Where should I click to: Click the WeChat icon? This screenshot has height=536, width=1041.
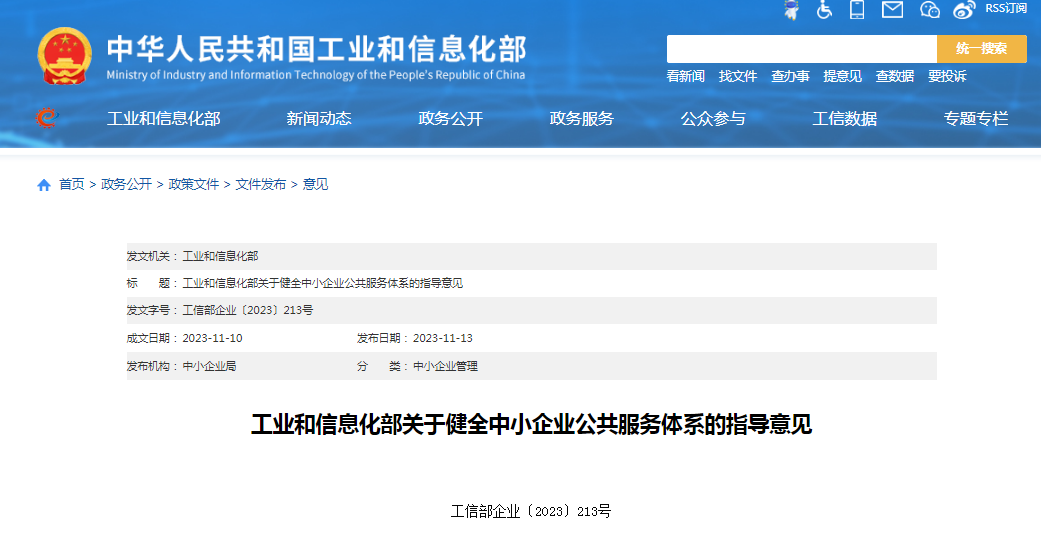pos(930,10)
